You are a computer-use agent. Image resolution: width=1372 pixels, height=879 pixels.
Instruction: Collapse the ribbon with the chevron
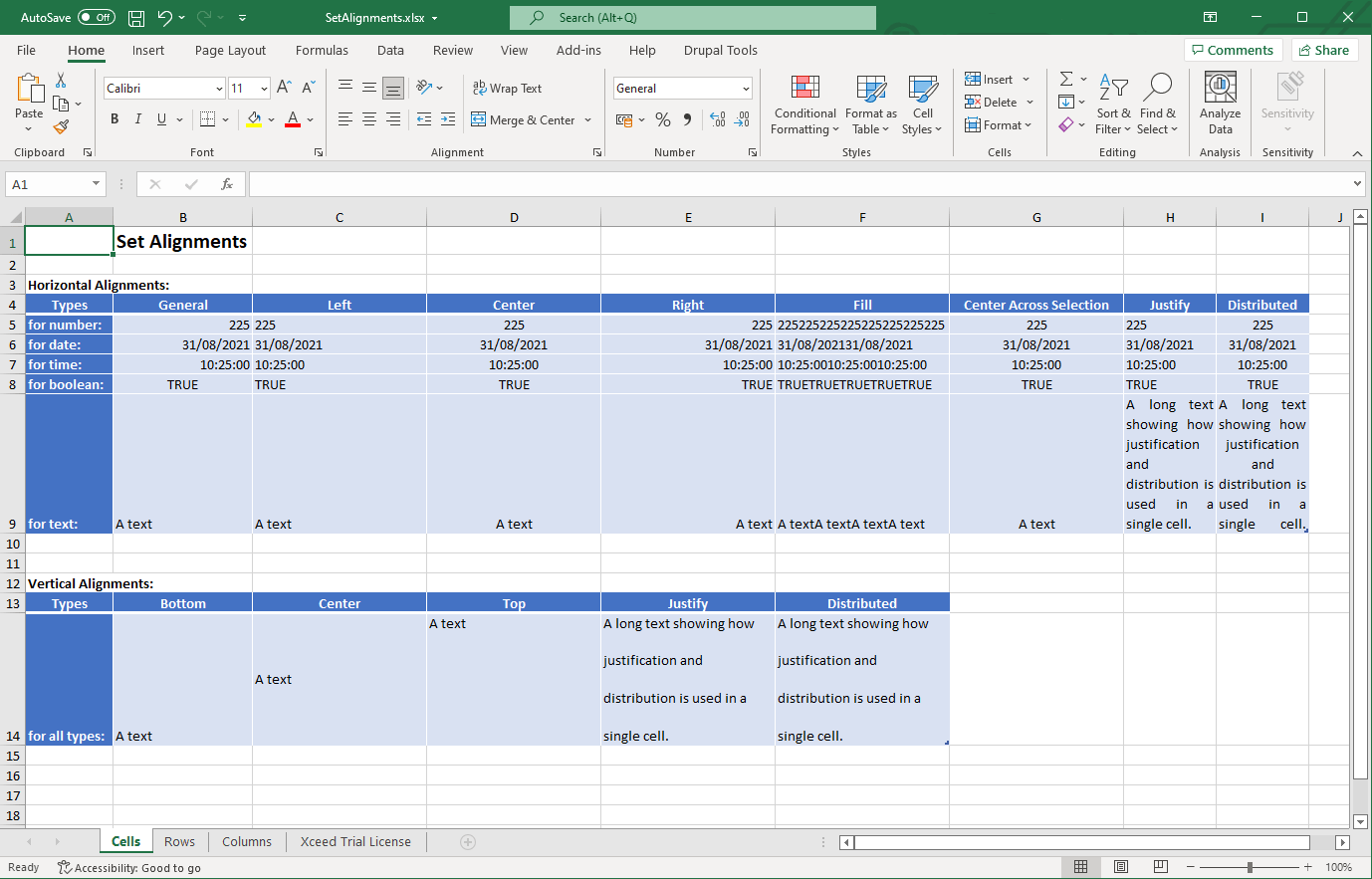tap(1357, 152)
